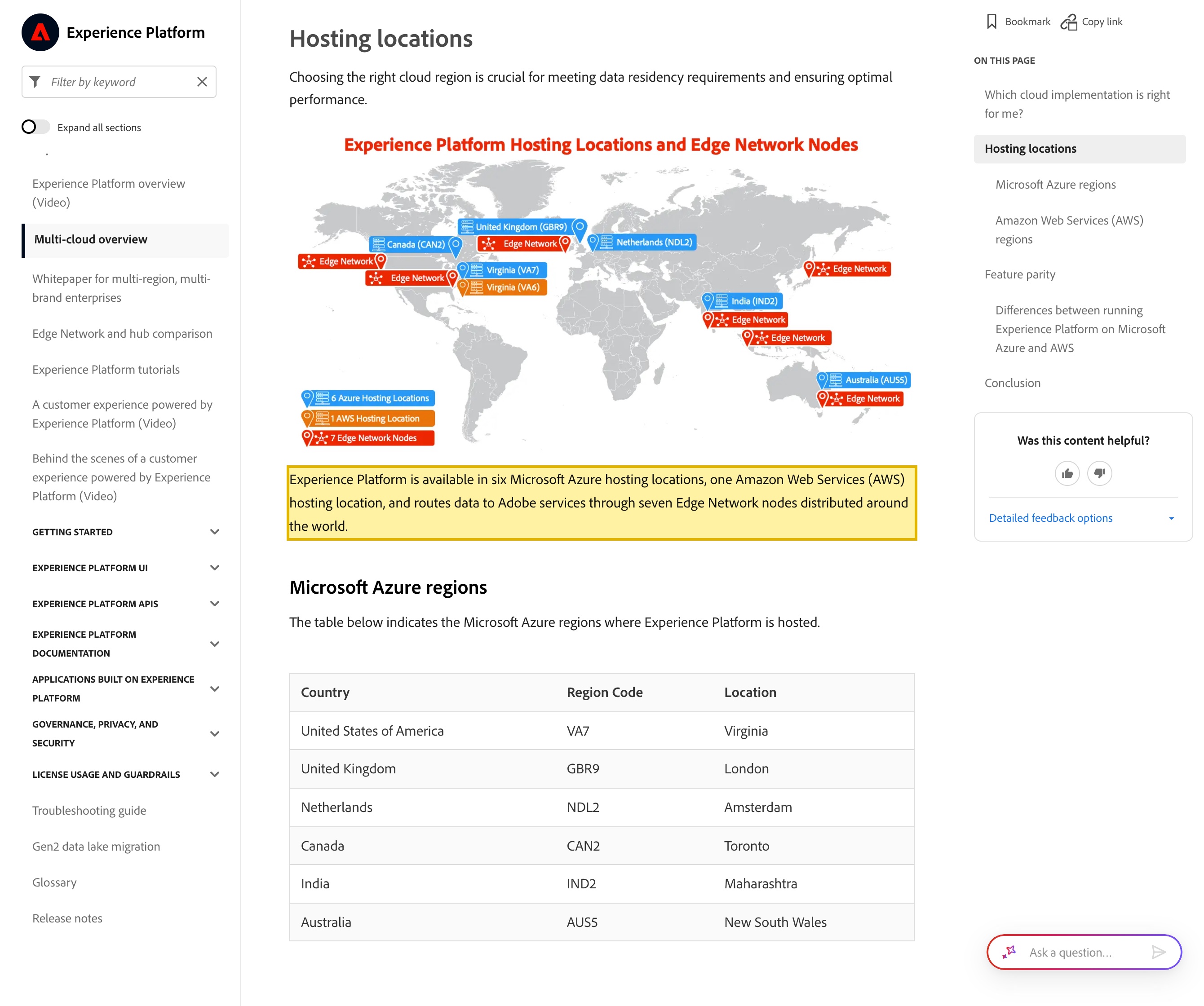Open Gen2 data lake migration page
Viewport: 1204px width, 1006px height.
(x=96, y=846)
